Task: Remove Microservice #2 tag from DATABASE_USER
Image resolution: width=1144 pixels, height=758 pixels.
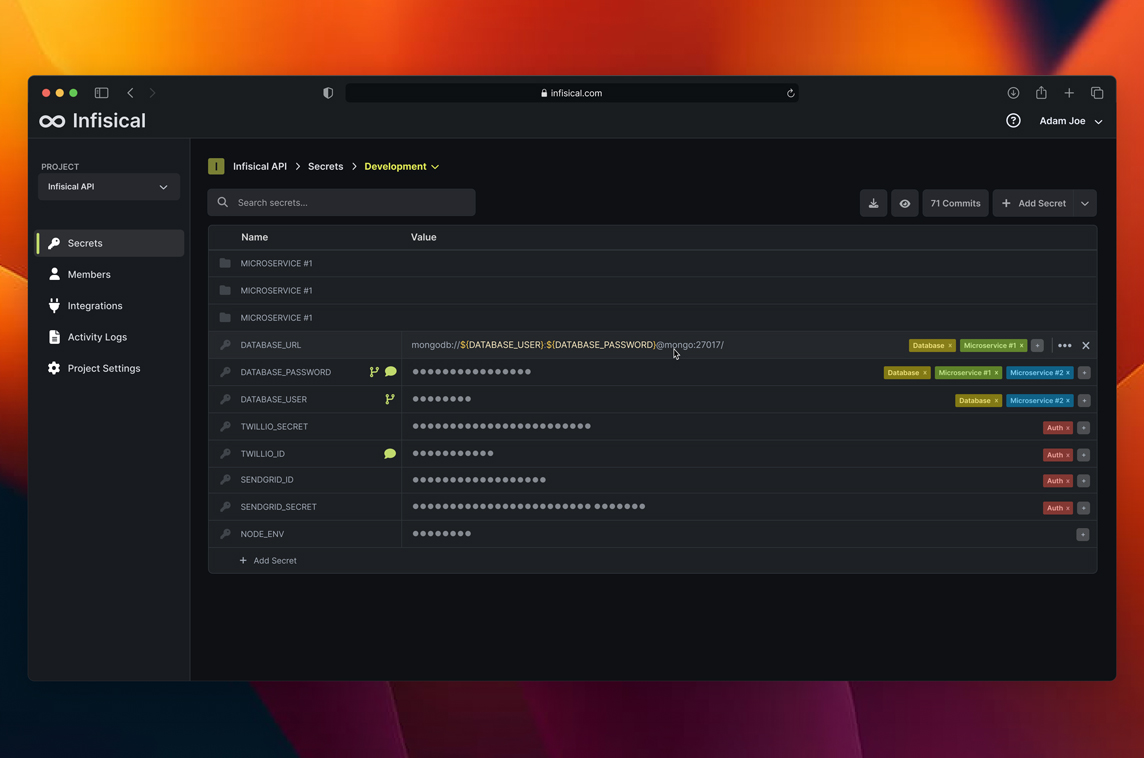Action: (x=1068, y=401)
